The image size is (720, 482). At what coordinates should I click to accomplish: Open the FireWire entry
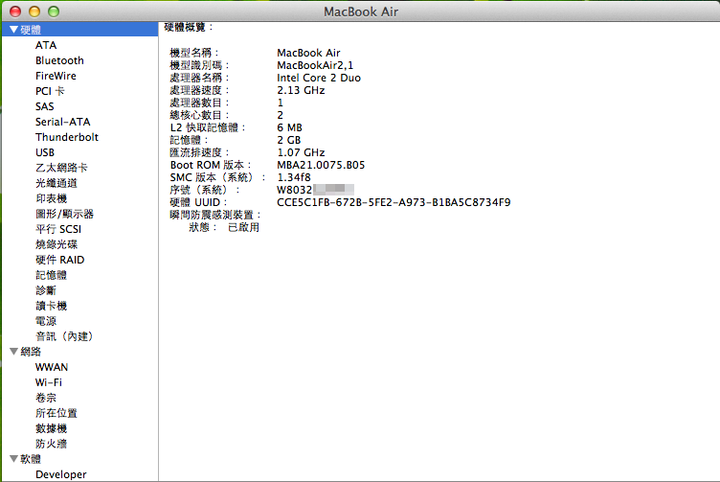pyautogui.click(x=56, y=76)
